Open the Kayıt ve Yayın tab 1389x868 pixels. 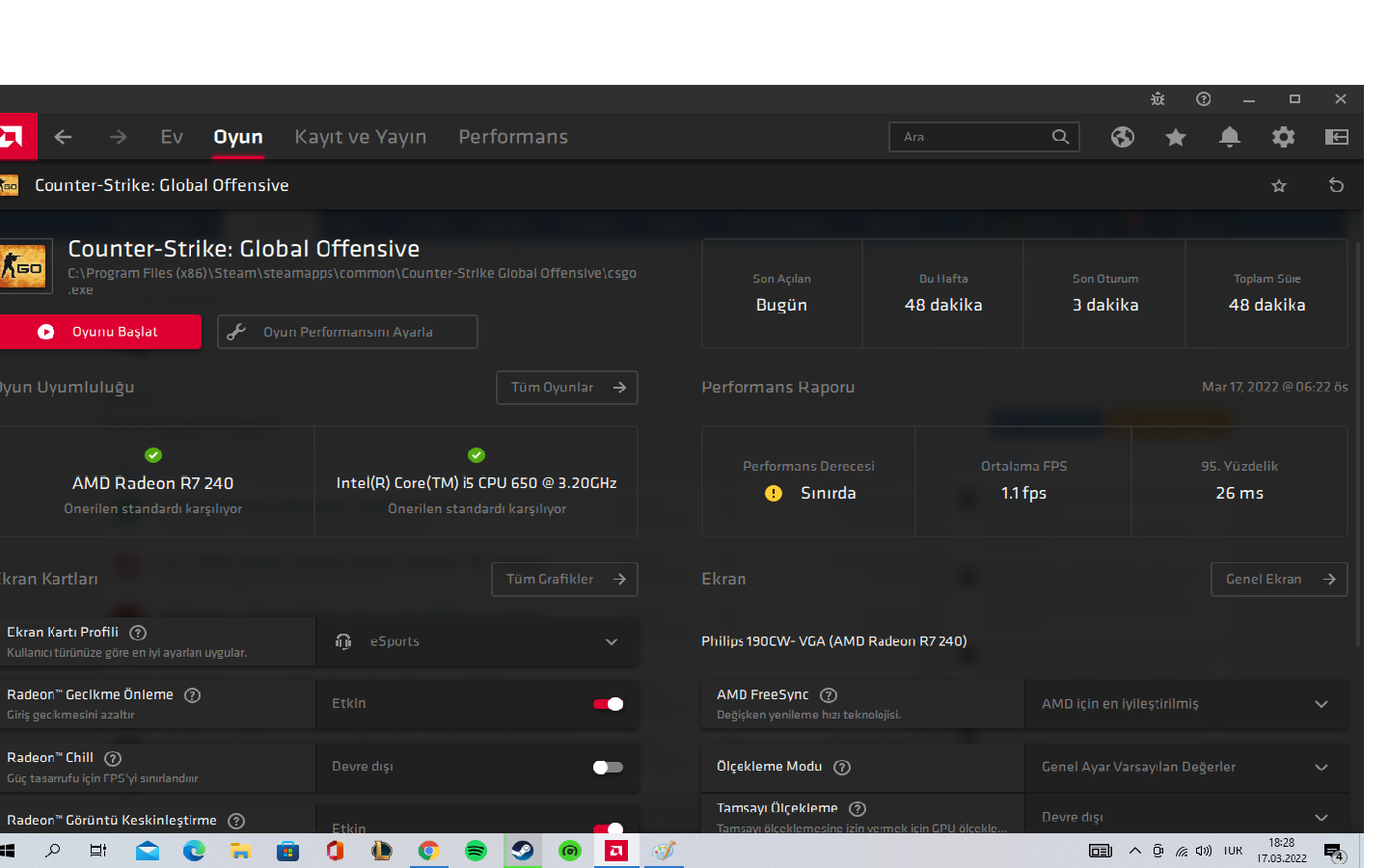pos(361,137)
